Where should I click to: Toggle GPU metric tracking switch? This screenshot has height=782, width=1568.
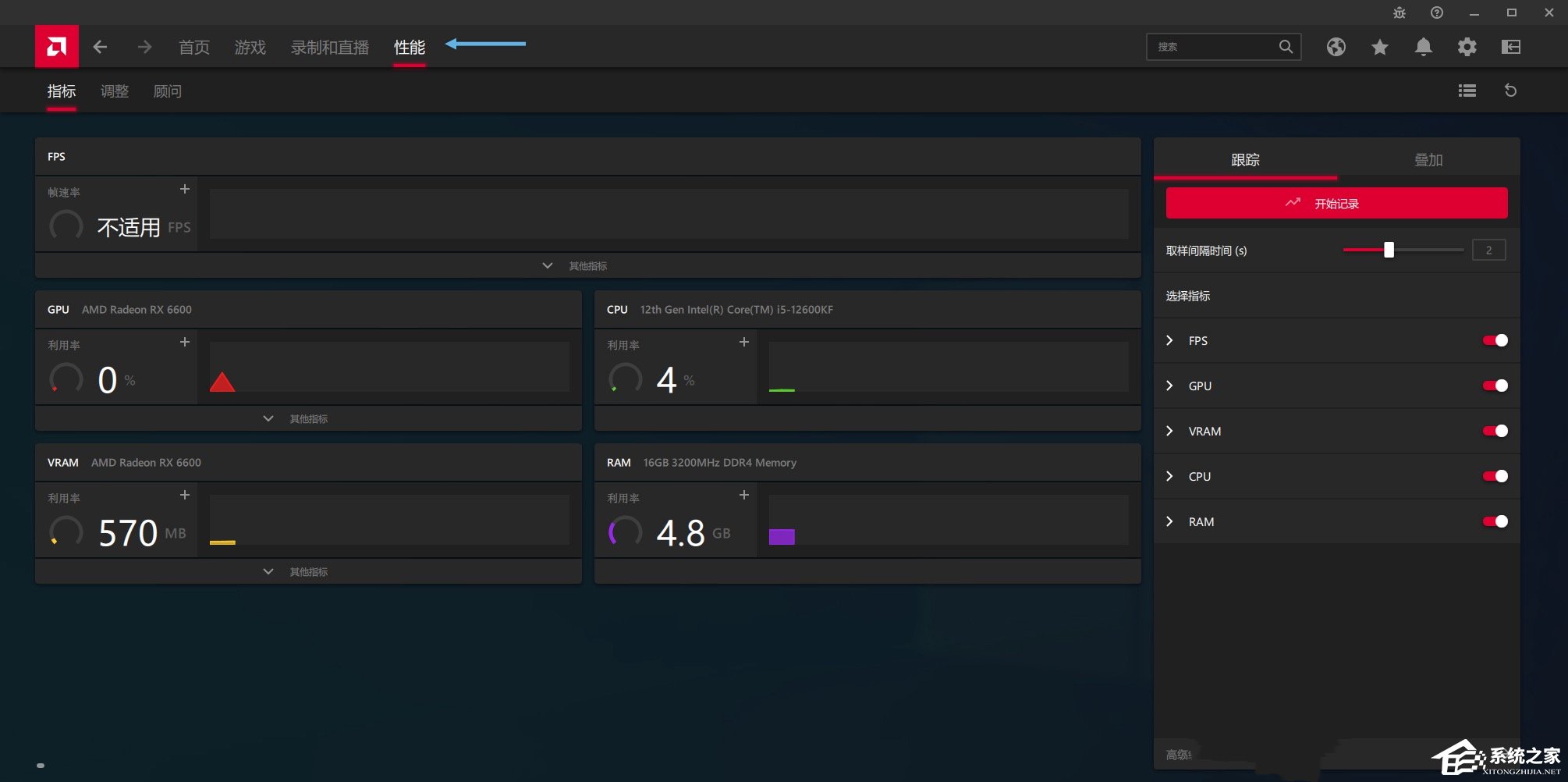pyautogui.click(x=1495, y=386)
